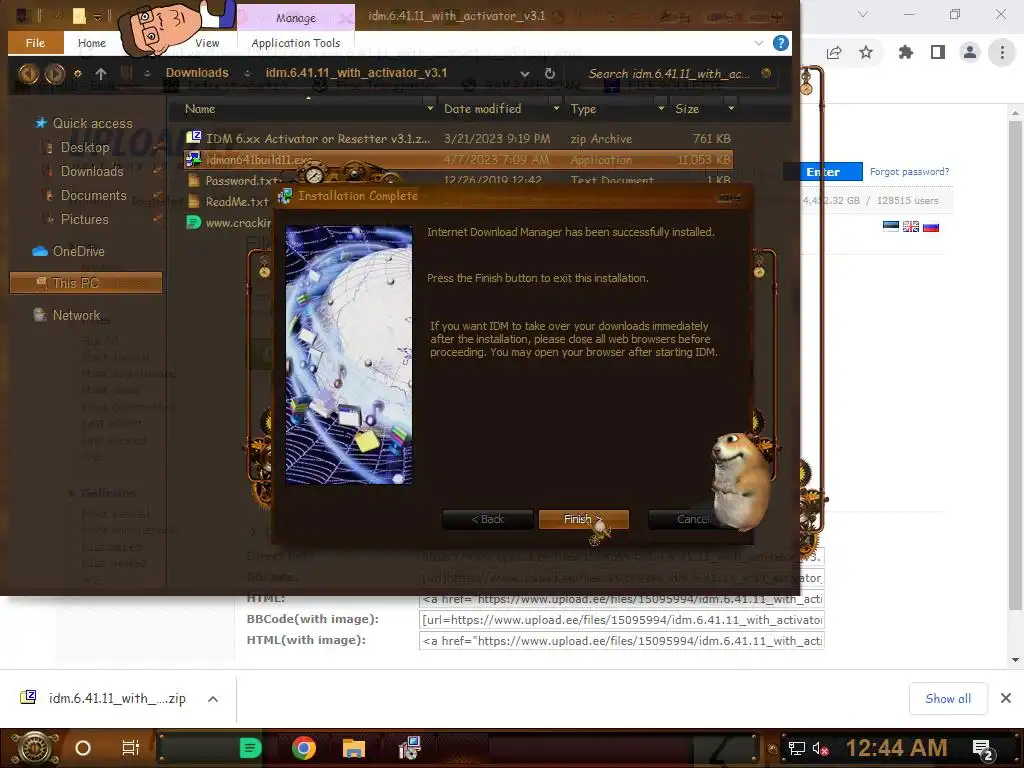Open the Chrome extensions puzzle icon
The width and height of the screenshot is (1024, 768).
905,52
